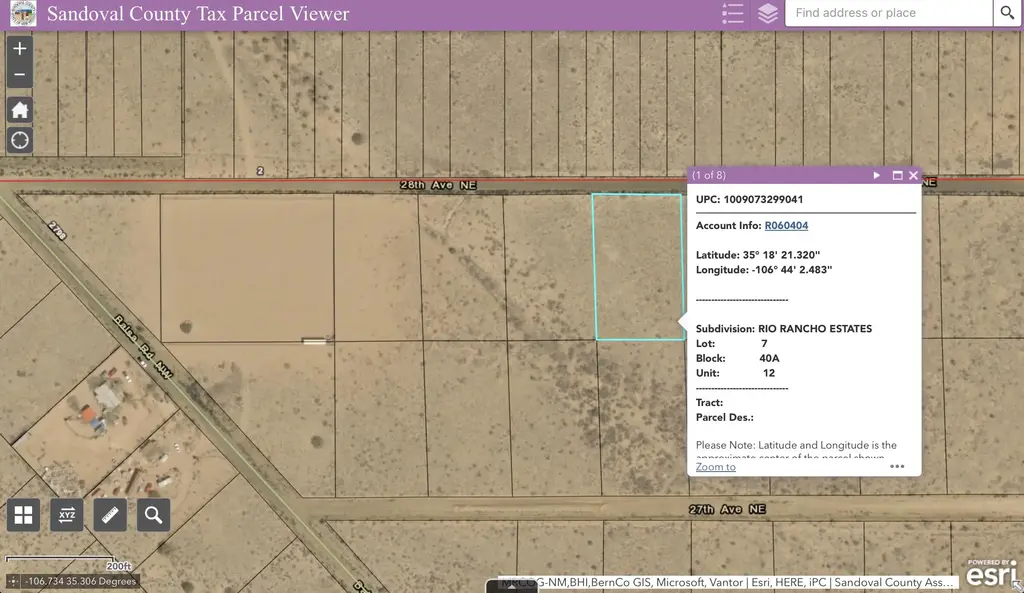Click Subdivision RIO RANCHO ESTATES text
The height and width of the screenshot is (593, 1024).
pos(784,329)
